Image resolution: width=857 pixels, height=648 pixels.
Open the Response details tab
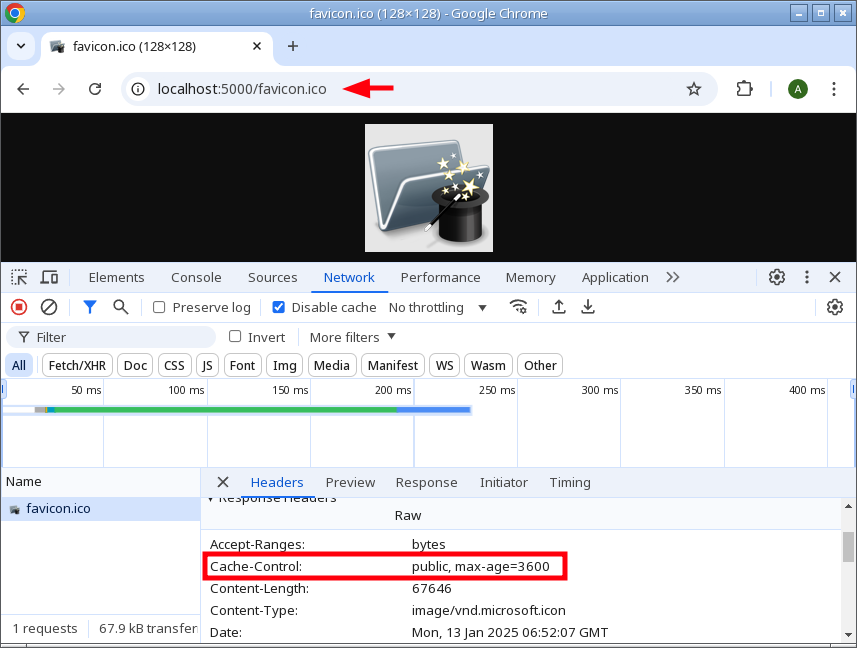(426, 482)
